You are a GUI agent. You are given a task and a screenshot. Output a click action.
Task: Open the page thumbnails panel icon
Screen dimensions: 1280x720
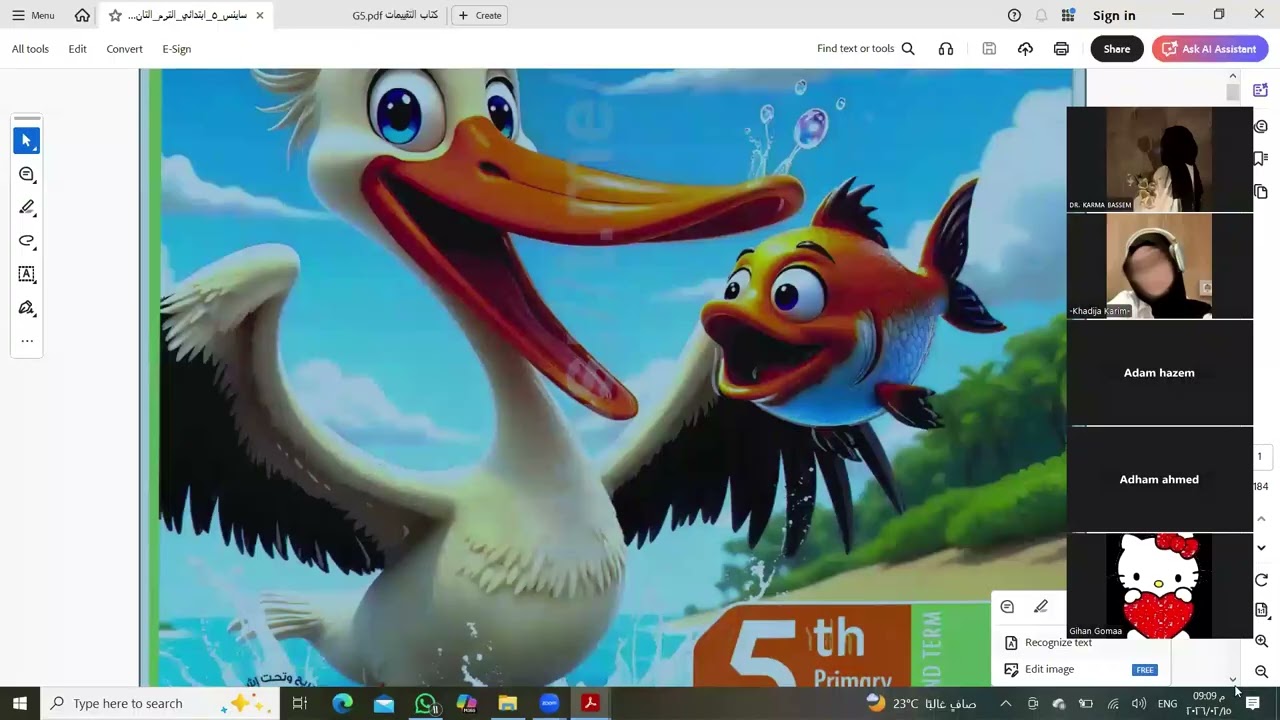tap(1261, 192)
